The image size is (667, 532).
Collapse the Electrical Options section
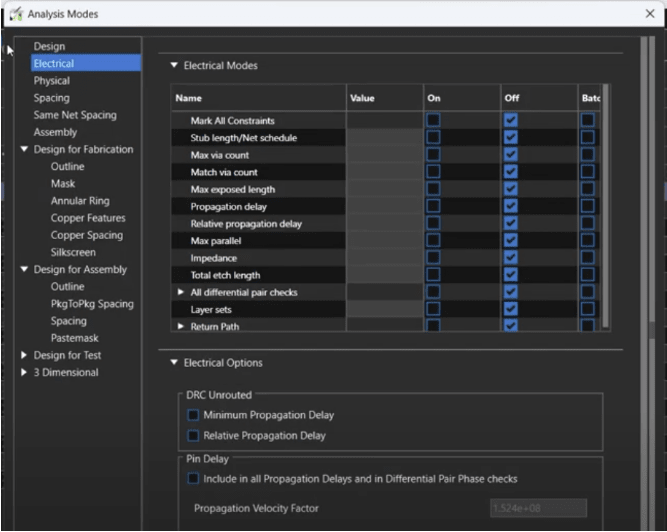click(174, 362)
